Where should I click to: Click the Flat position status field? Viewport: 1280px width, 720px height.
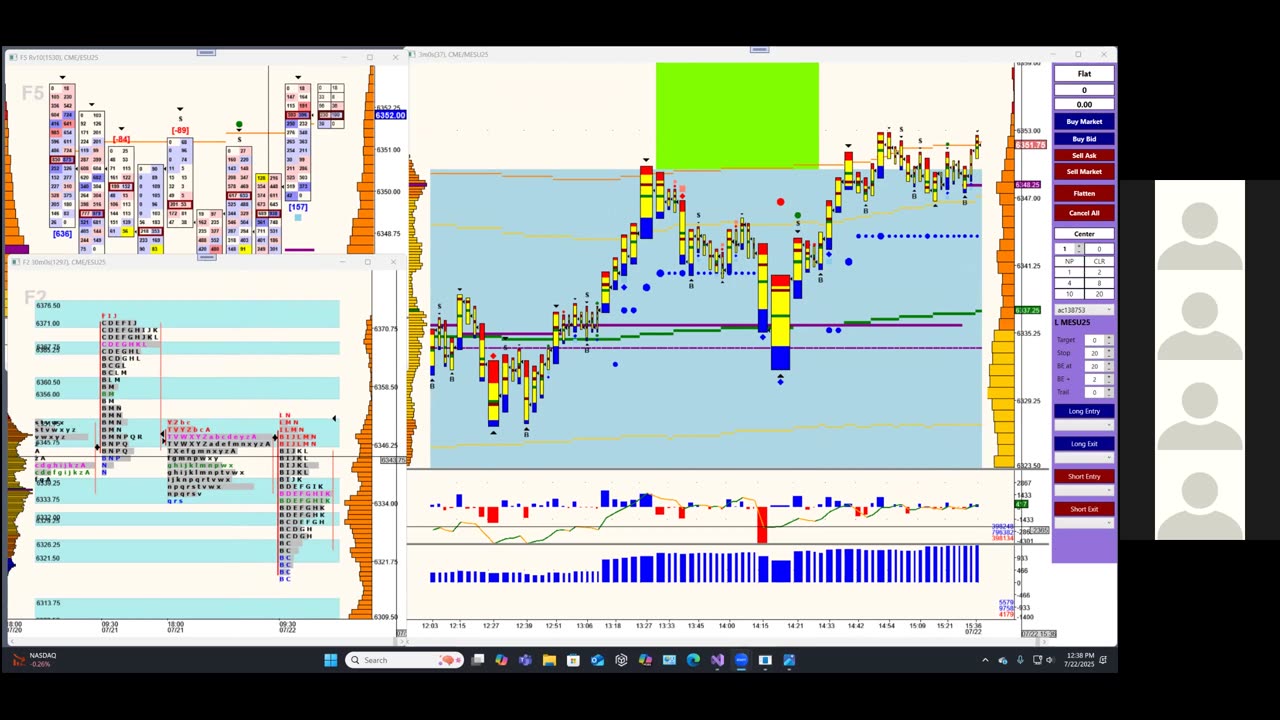coord(1084,74)
